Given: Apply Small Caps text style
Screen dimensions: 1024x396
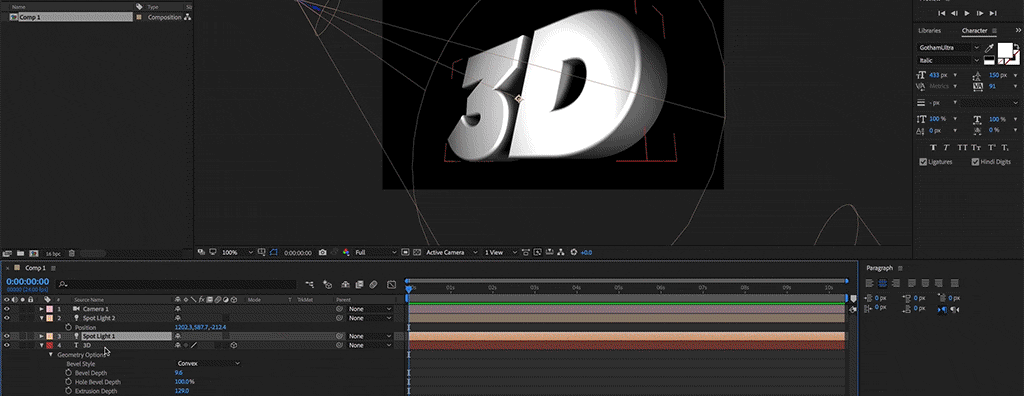Looking at the screenshot, I should click(976, 148).
